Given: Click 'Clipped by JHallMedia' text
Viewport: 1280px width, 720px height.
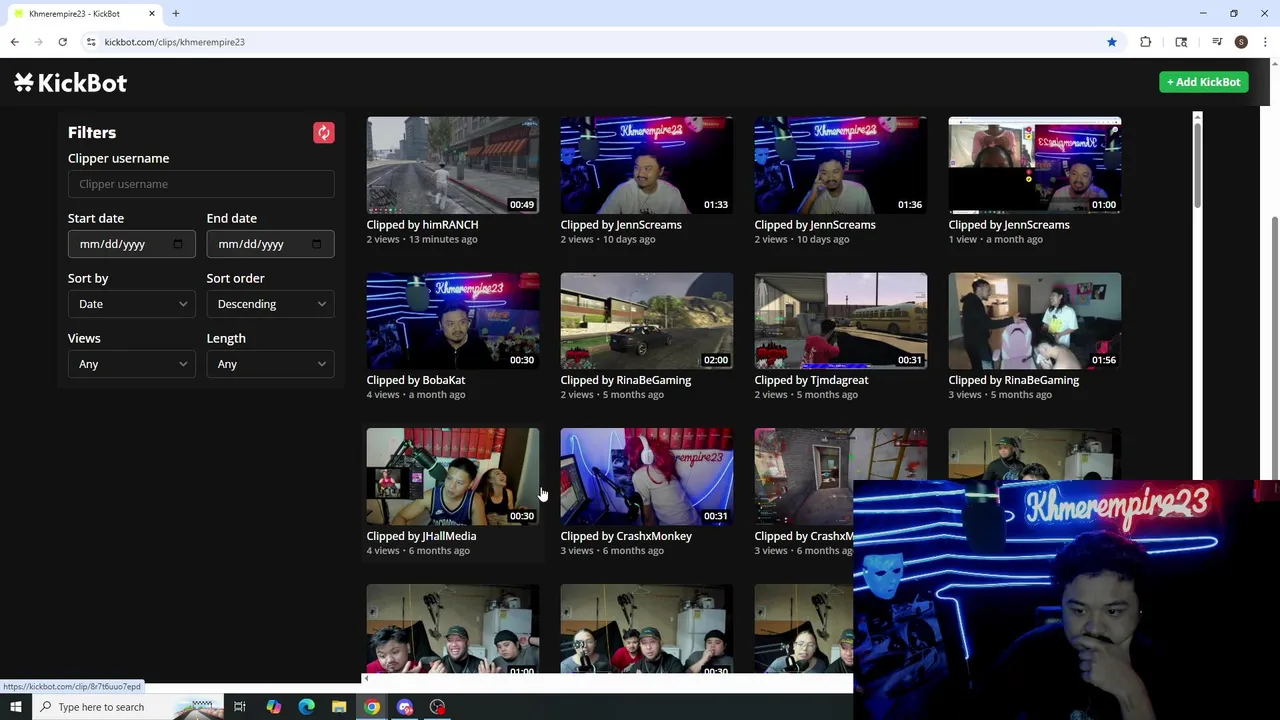Looking at the screenshot, I should click(421, 536).
